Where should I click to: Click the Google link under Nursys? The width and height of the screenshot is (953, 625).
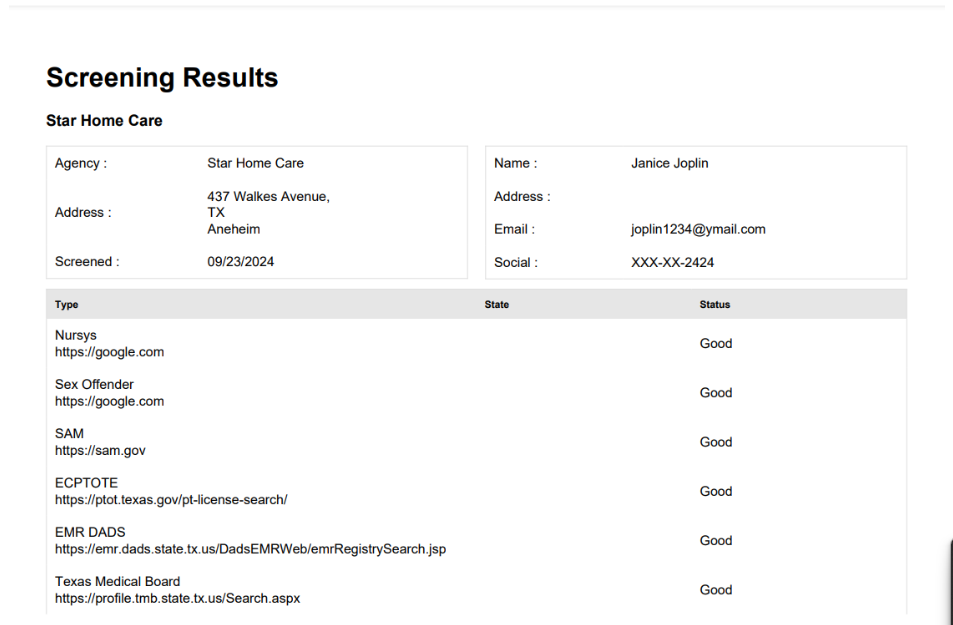click(x=109, y=352)
